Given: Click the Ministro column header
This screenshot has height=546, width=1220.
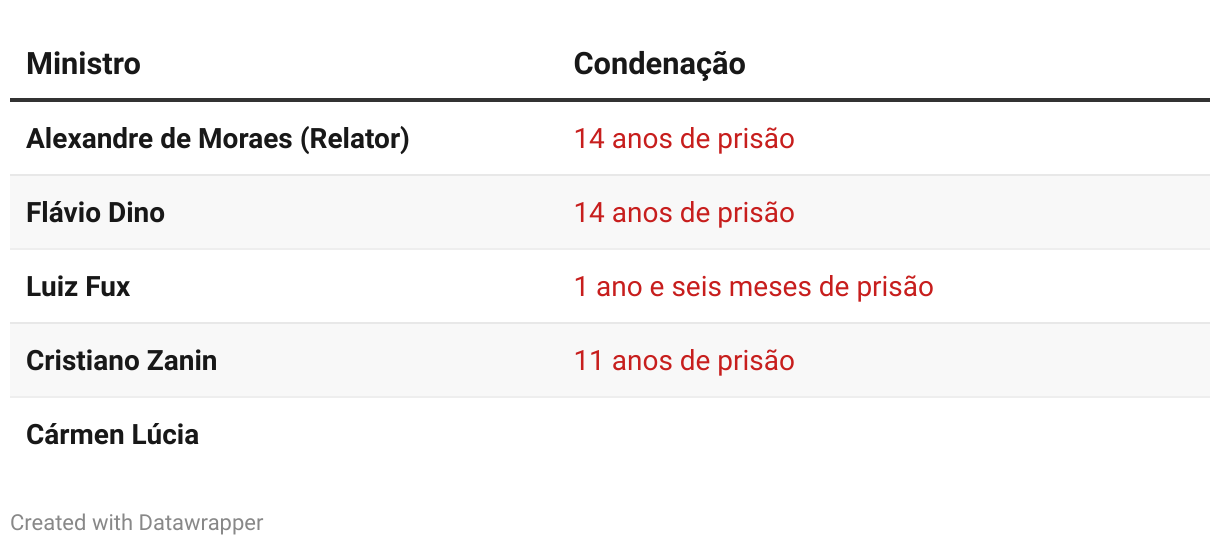Looking at the screenshot, I should (83, 64).
